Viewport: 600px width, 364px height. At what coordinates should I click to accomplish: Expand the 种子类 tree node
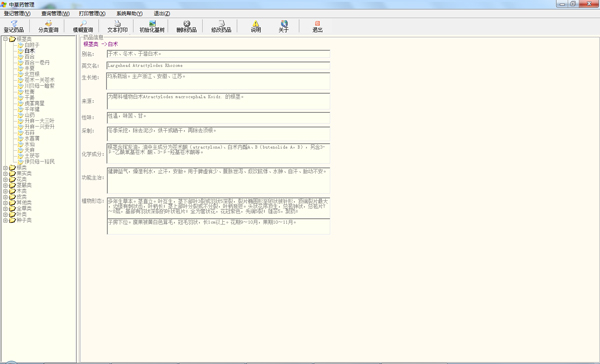(x=5, y=220)
